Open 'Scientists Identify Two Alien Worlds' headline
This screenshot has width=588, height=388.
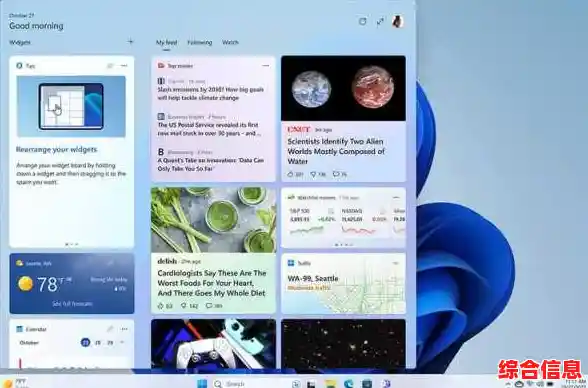336,151
